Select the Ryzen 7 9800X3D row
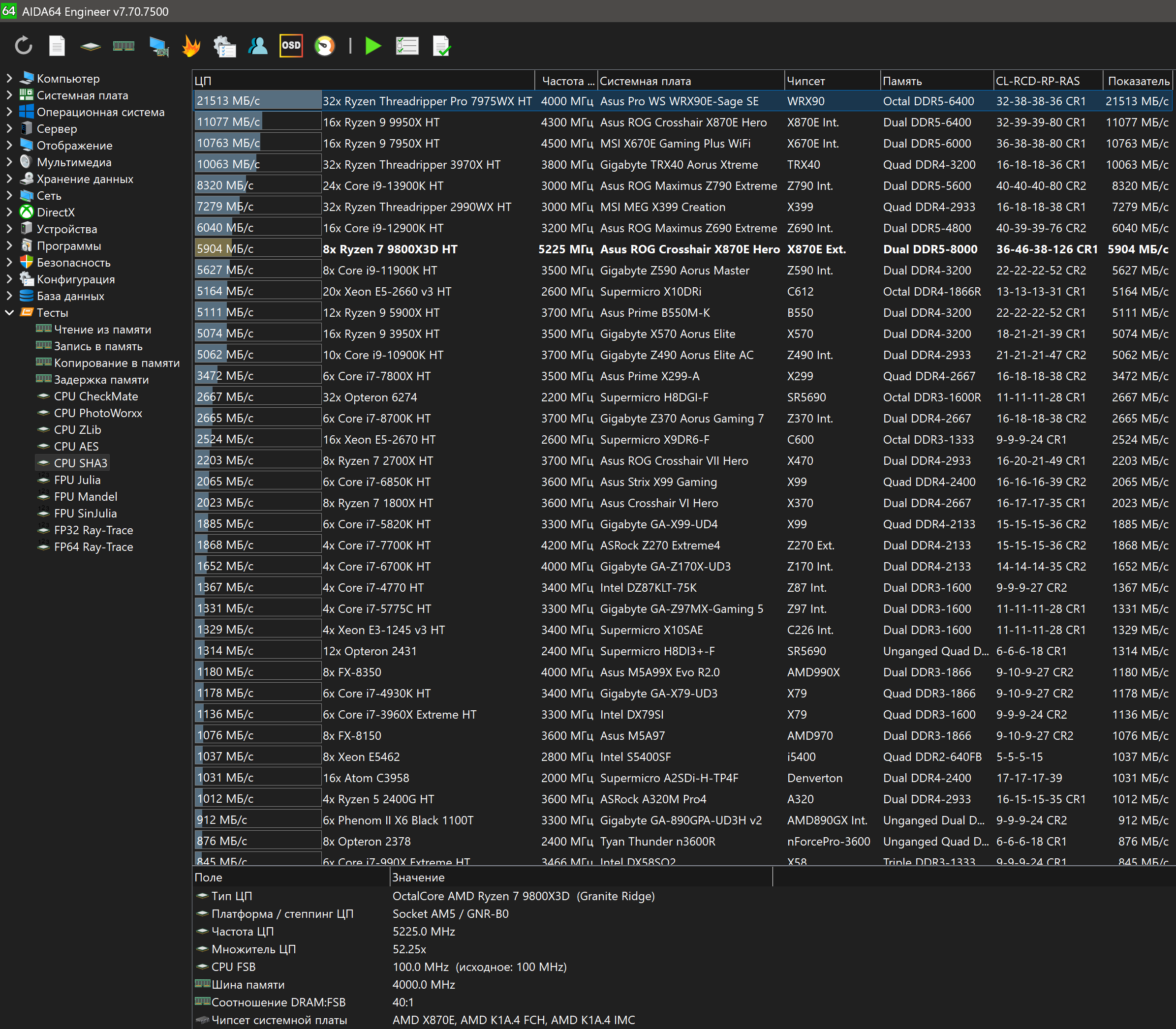Image resolution: width=1176 pixels, height=1029 pixels. (x=390, y=249)
